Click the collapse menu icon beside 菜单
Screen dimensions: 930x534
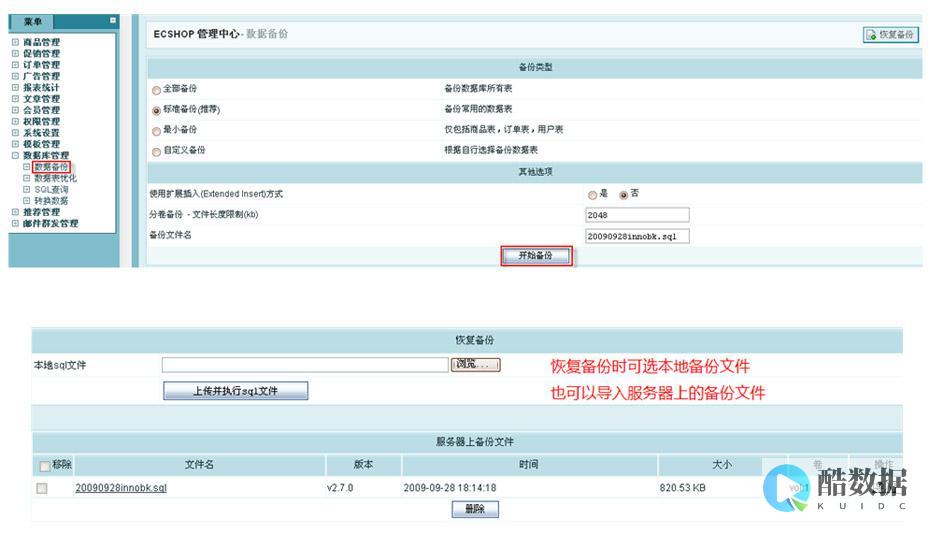113,20
